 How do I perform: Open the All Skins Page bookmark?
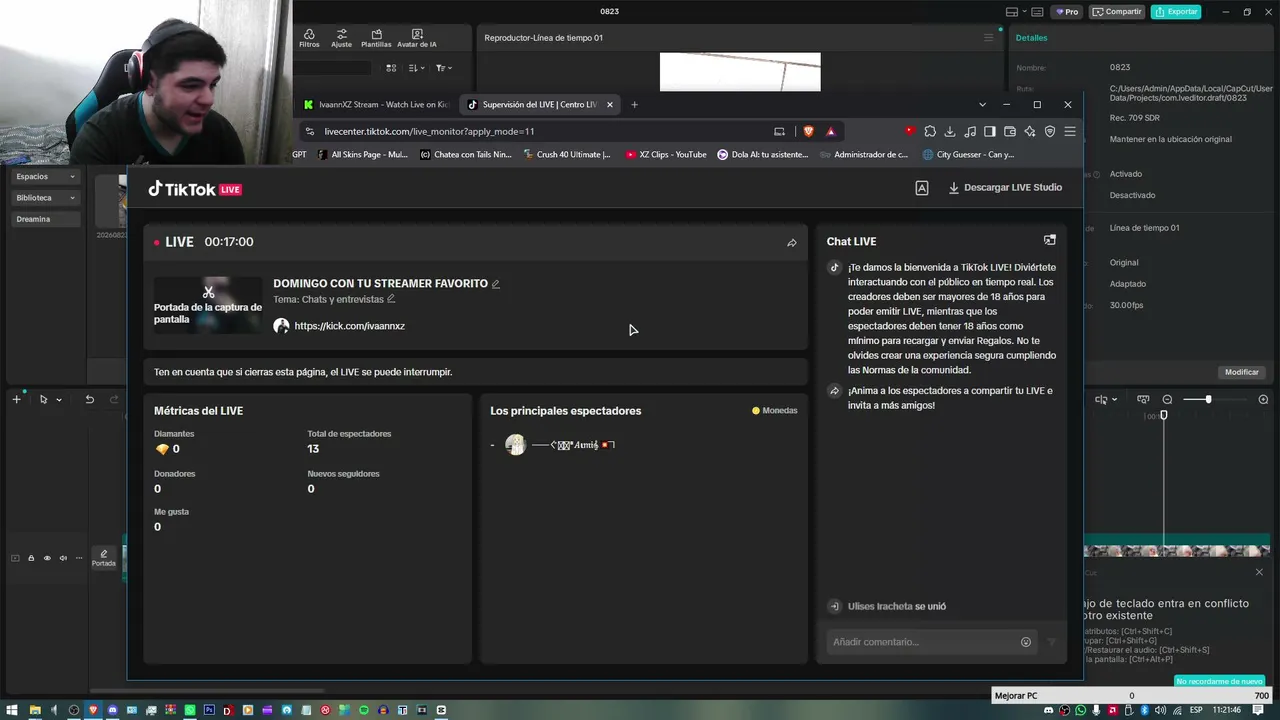(362, 155)
